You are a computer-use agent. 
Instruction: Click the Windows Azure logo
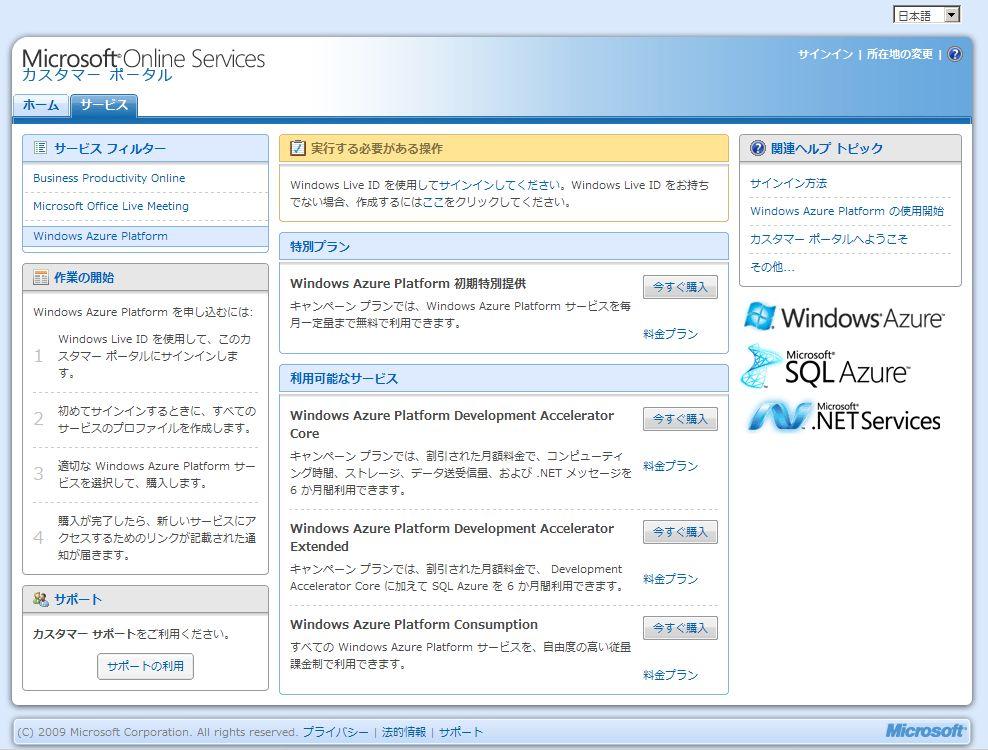point(844,316)
